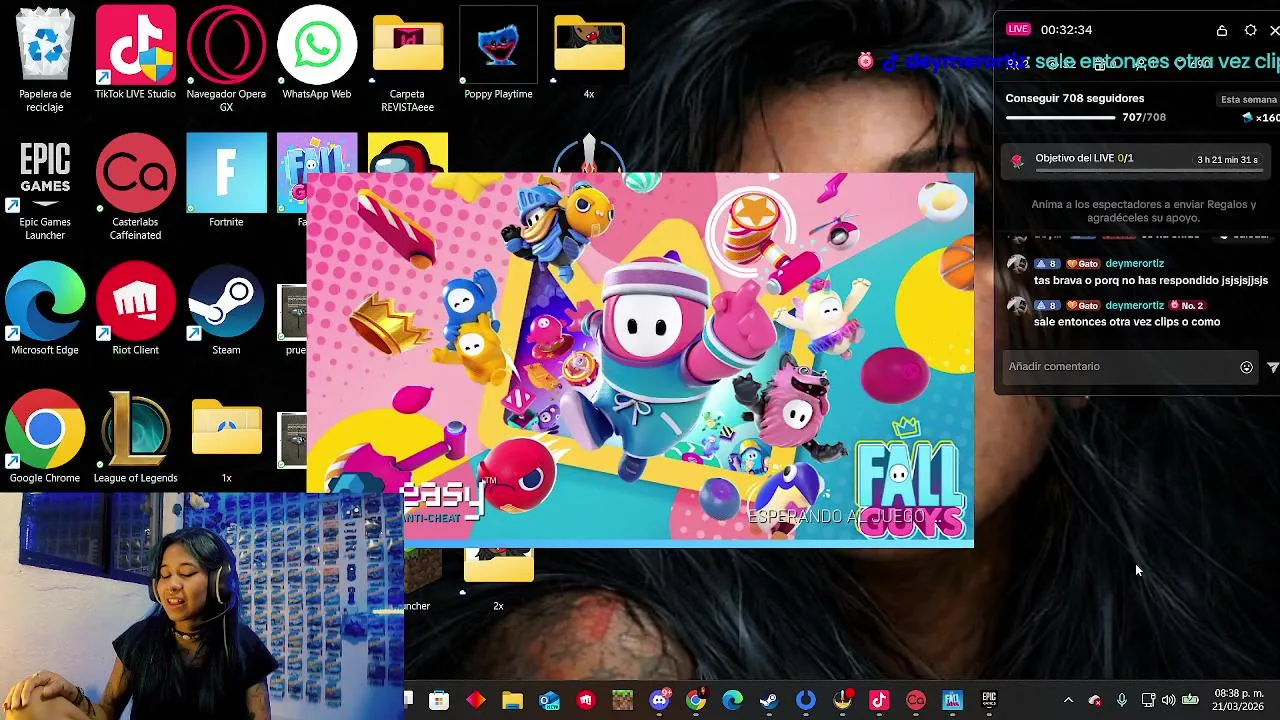Viewport: 1280px width, 720px height.
Task: Click deymerortiz with No. 2 badge
Action: 1134,306
